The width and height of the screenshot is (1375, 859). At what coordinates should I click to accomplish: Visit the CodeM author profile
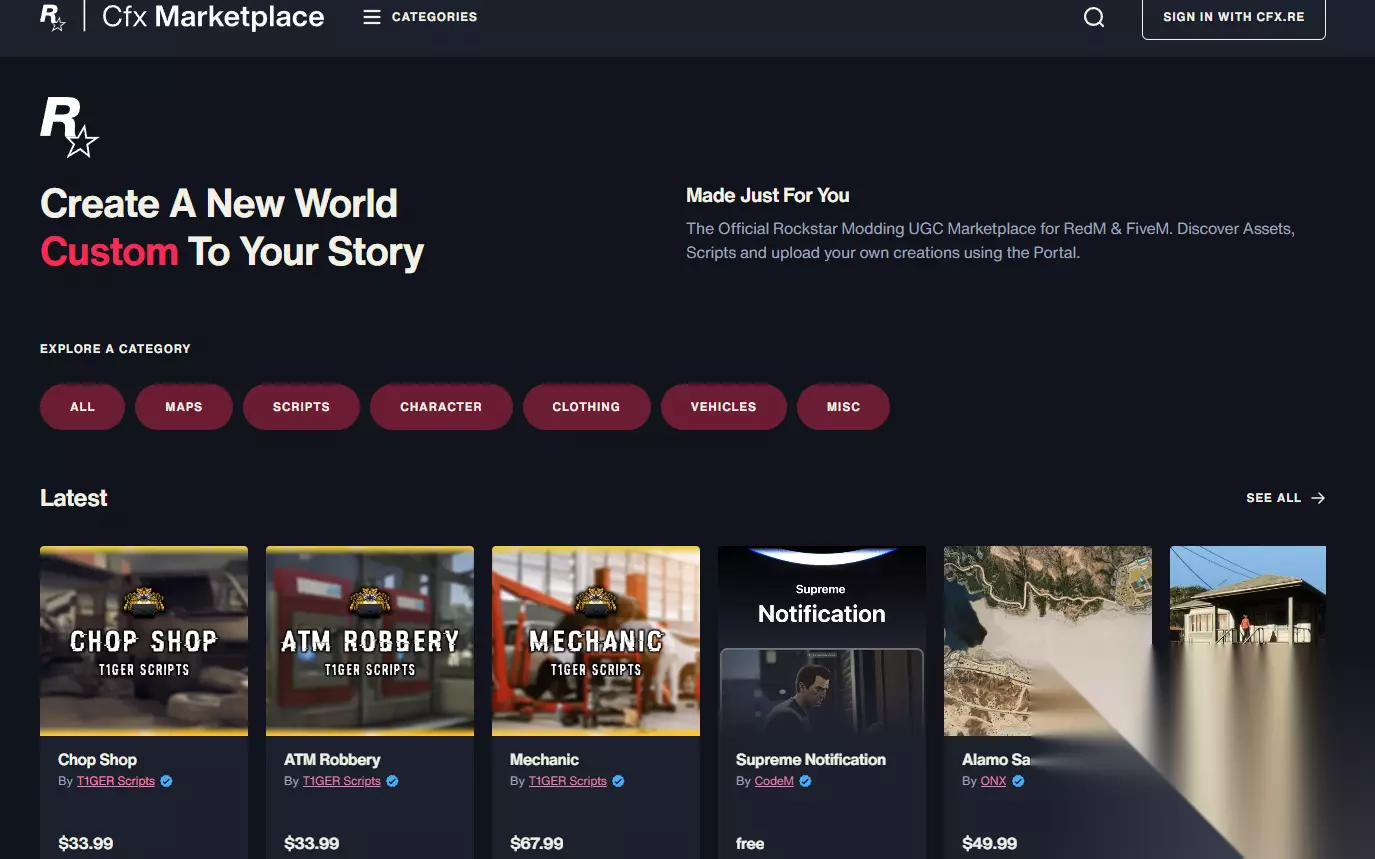pos(774,781)
